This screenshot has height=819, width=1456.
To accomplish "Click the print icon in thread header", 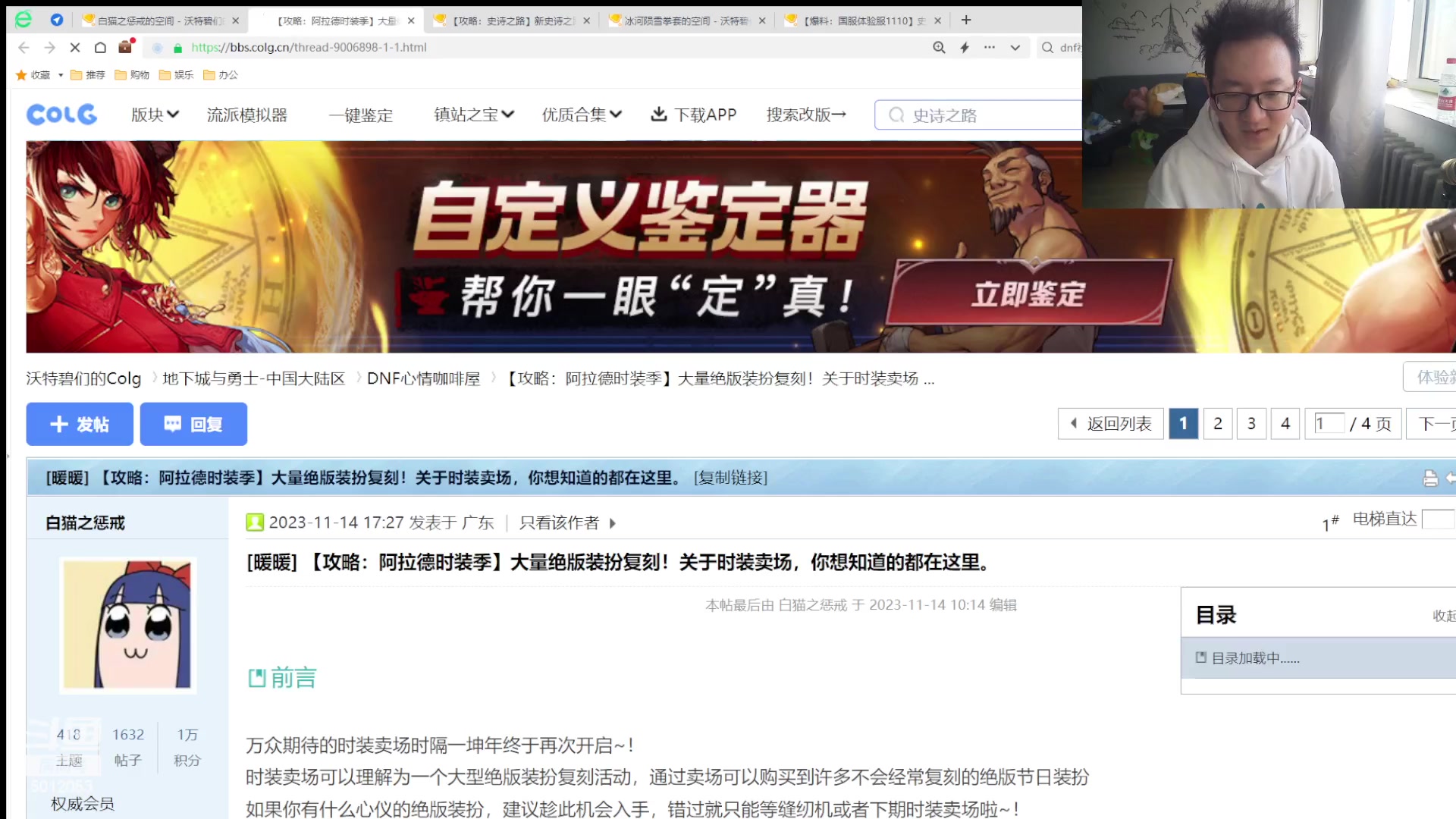I will (x=1430, y=478).
